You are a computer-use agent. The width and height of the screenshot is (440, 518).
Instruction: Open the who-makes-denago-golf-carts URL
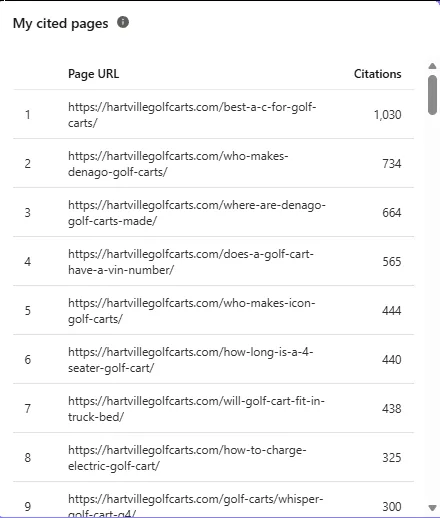click(178, 164)
